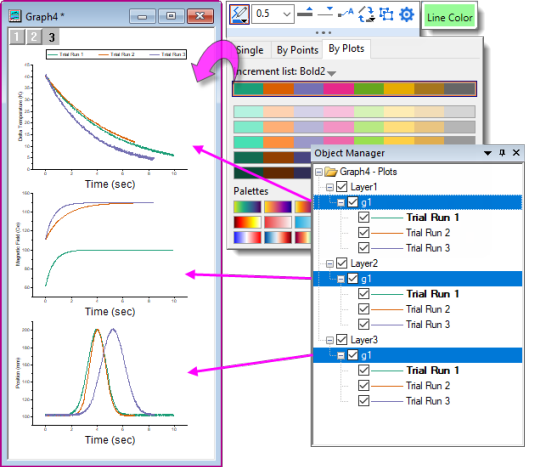Expand the Increment list Bold2 dropdown
The height and width of the screenshot is (467, 541).
click(x=332, y=73)
